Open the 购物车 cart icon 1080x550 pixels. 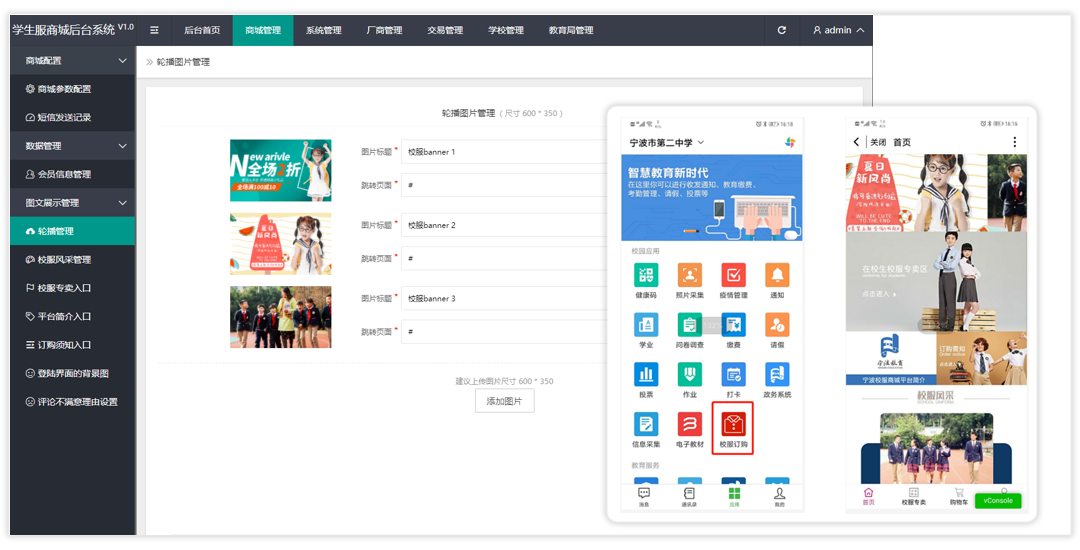[x=959, y=494]
